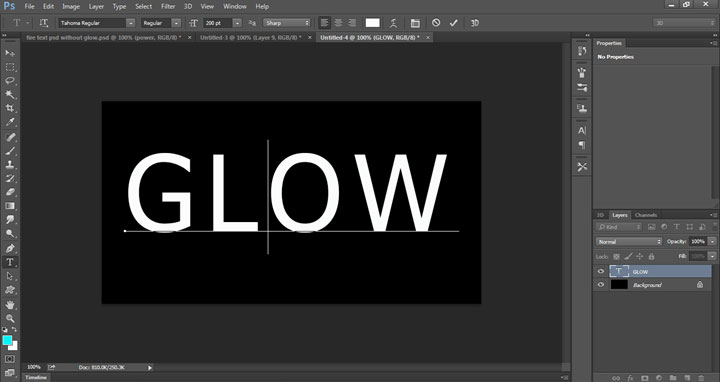The height and width of the screenshot is (382, 720).
Task: Open the Window menu
Action: click(235, 6)
